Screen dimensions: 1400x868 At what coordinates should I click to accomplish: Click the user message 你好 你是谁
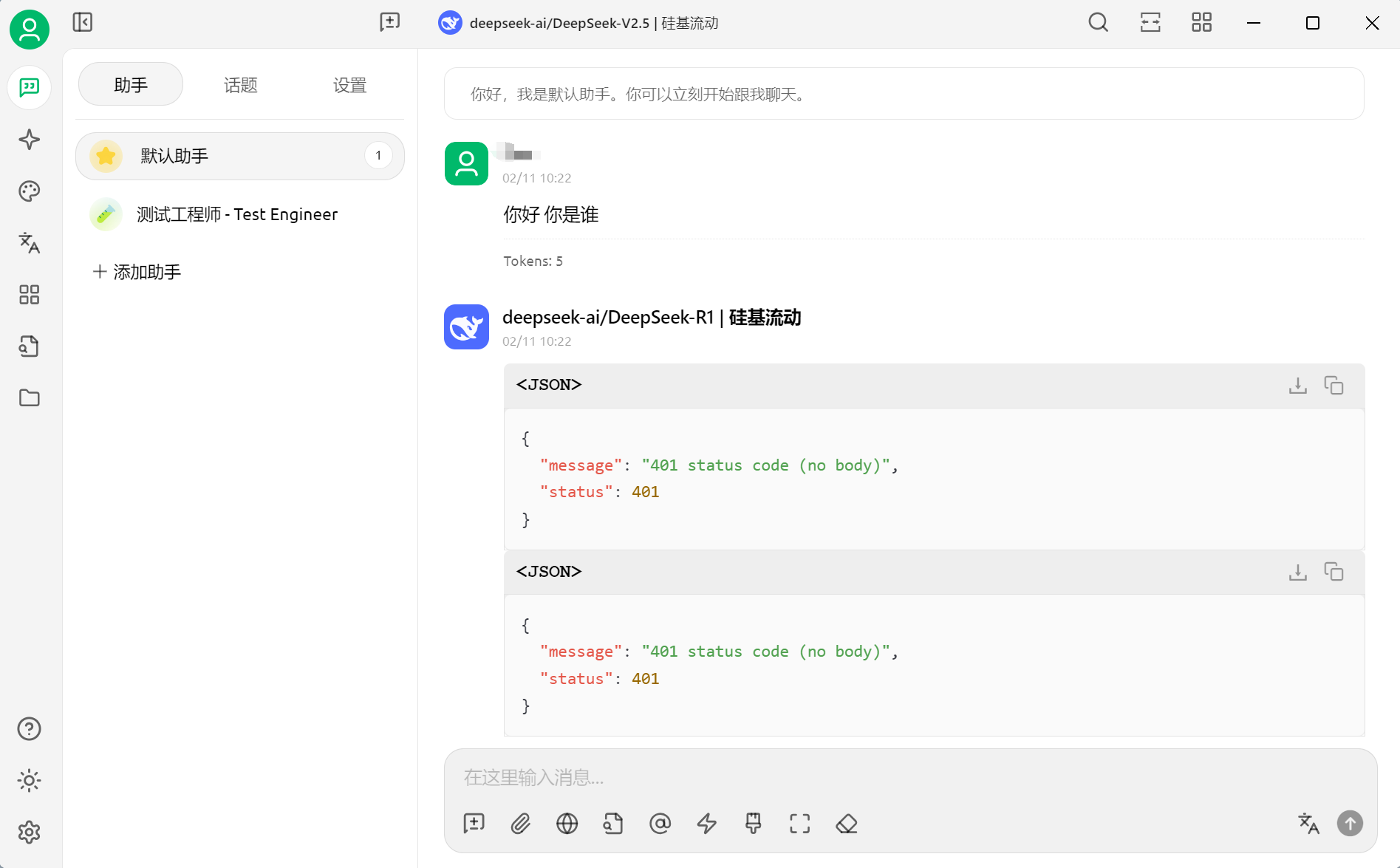[x=551, y=215]
